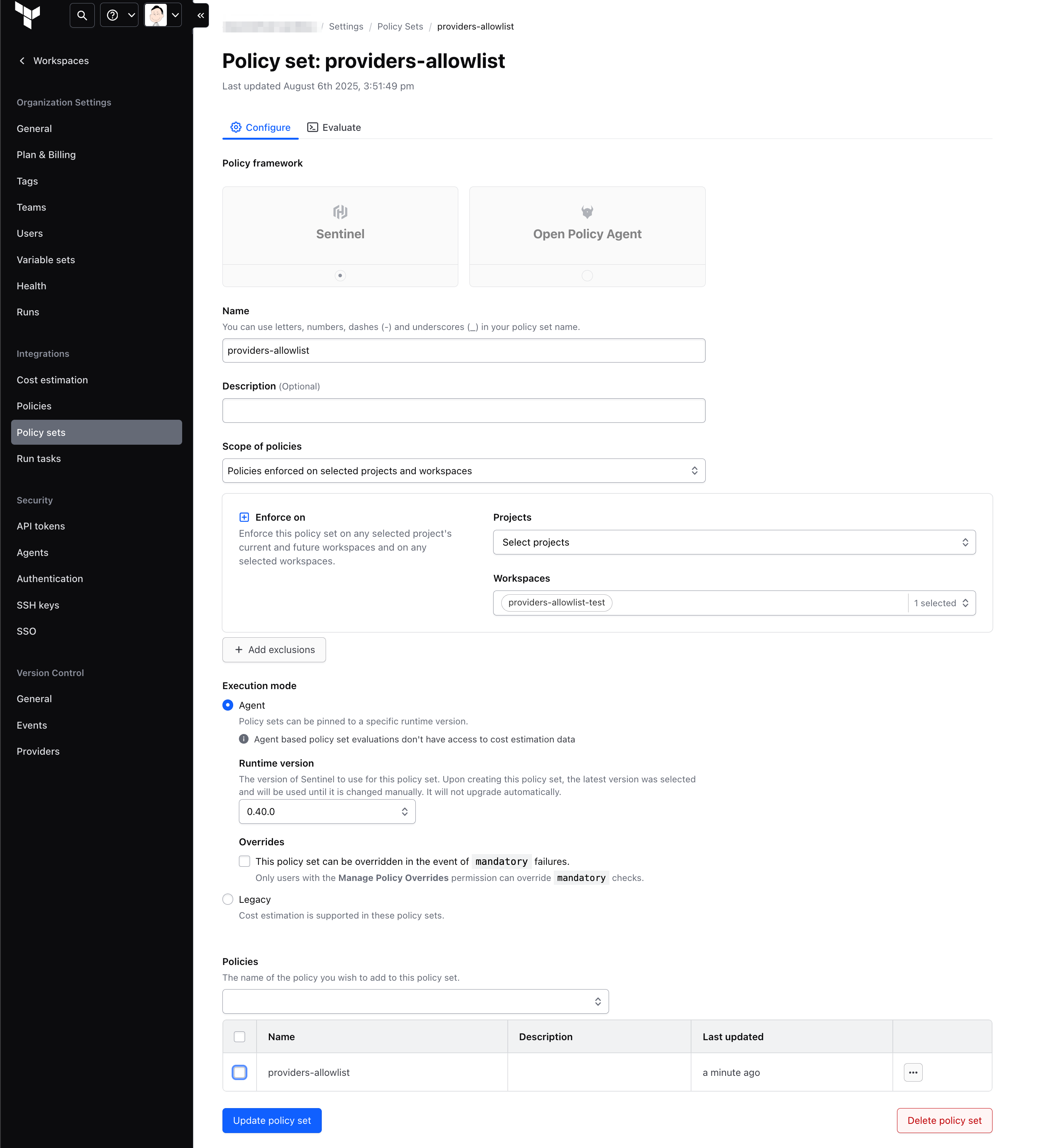Click the back arrow beside Workspaces
Screen dimensions: 1037x1148
[21, 61]
